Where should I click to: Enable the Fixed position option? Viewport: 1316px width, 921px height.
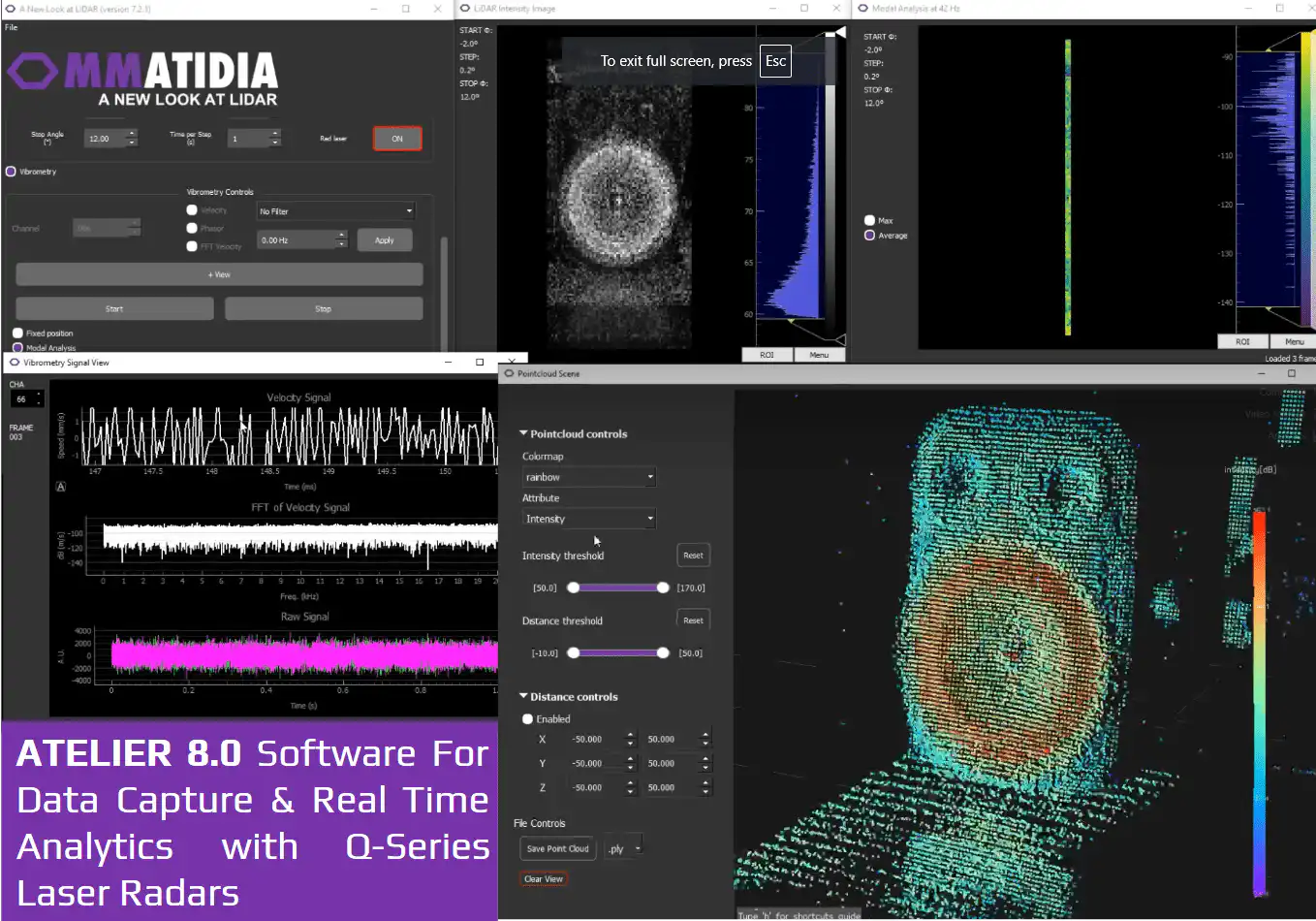coord(17,333)
